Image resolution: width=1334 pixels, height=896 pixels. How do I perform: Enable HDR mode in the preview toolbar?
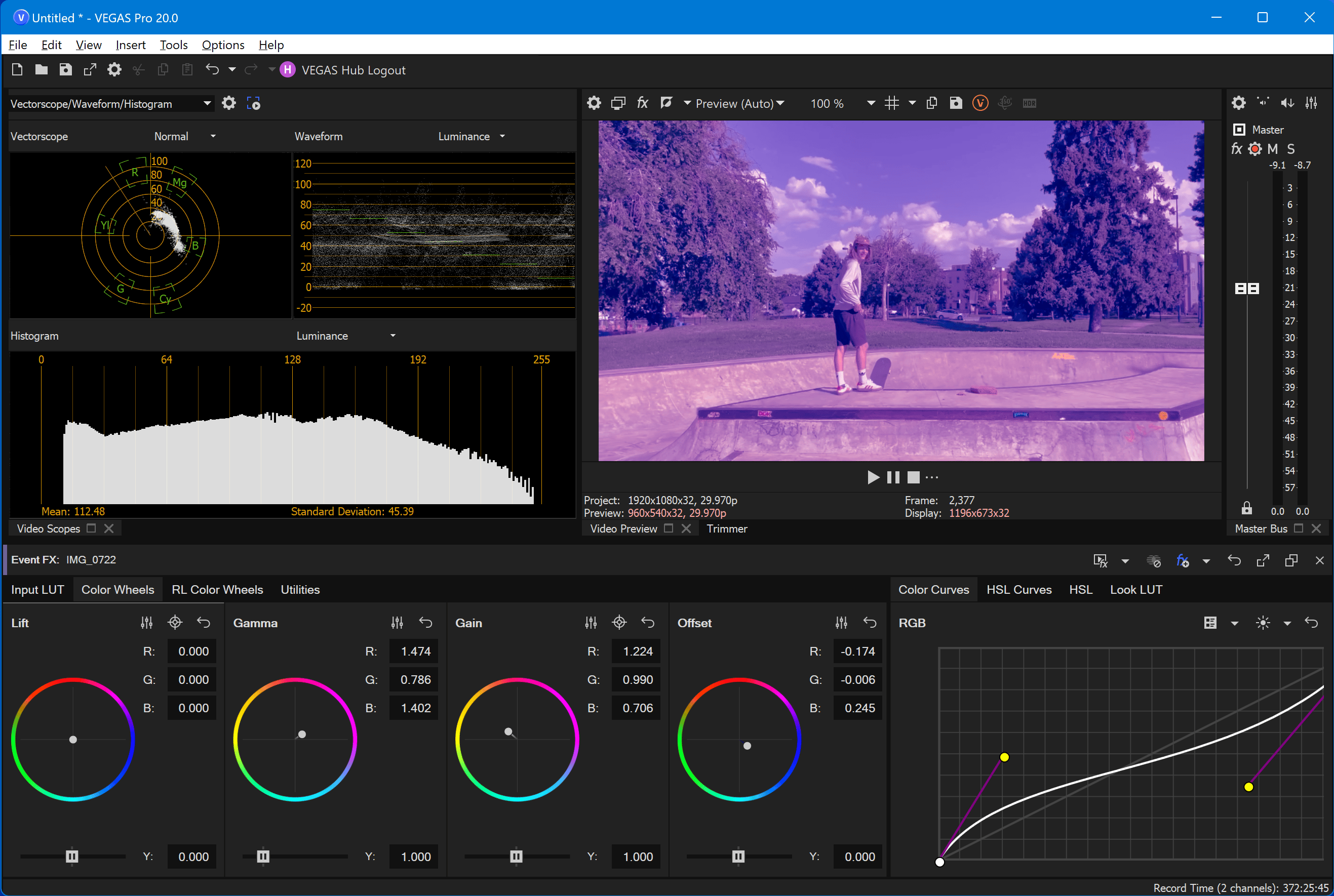(x=1029, y=103)
